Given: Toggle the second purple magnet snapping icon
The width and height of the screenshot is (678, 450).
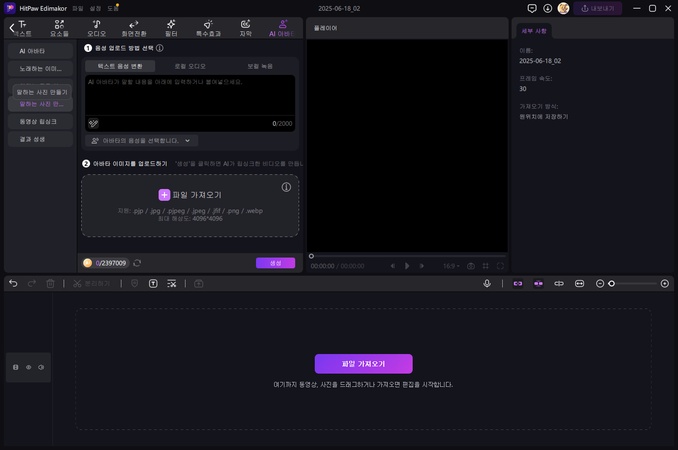Looking at the screenshot, I should pos(538,284).
